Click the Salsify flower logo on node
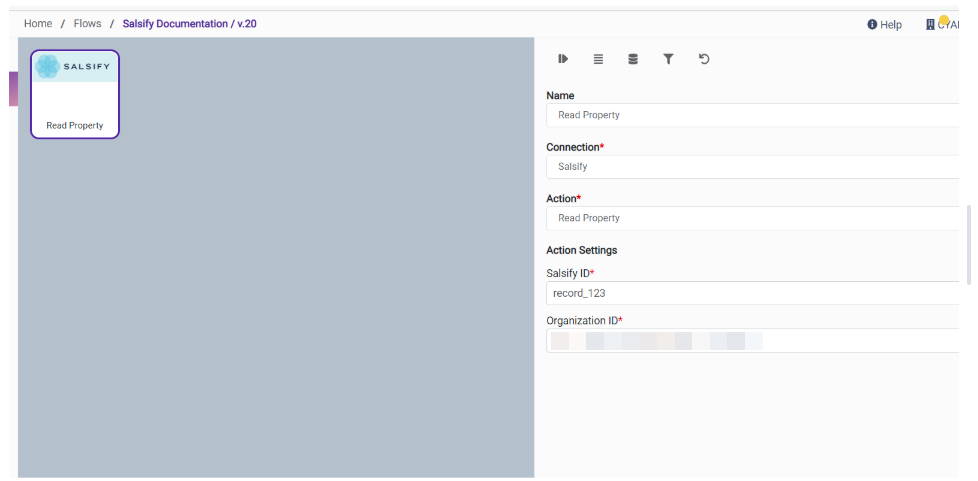 point(47,67)
